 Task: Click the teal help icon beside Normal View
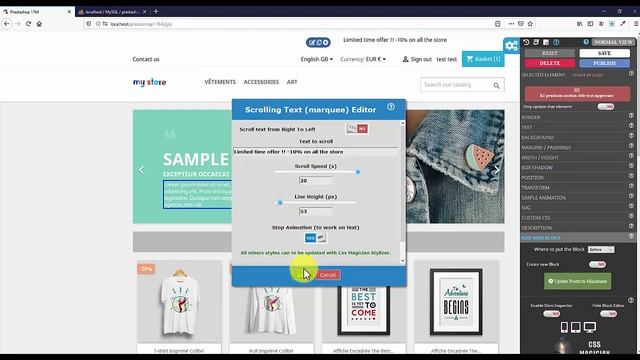(586, 42)
